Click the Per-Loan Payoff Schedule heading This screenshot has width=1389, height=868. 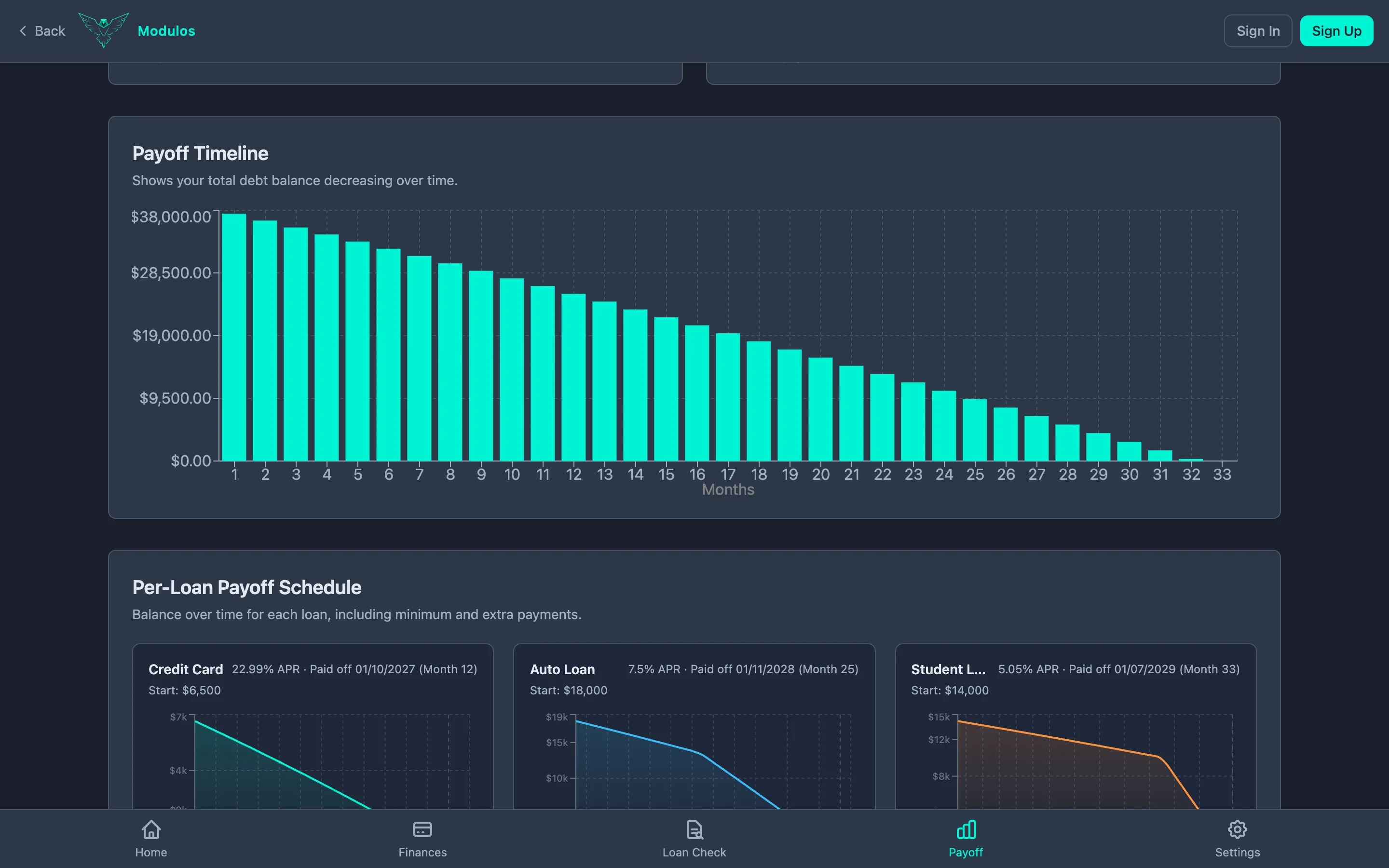pyautogui.click(x=247, y=587)
